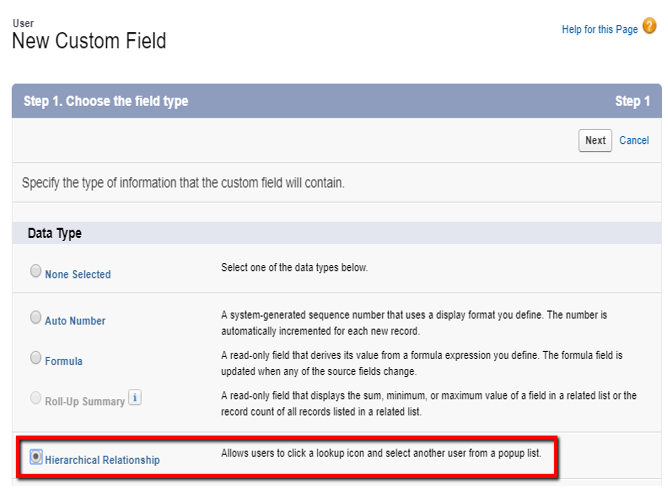Click the Hierarchical Relationship description text
The image size is (668, 493).
click(381, 453)
